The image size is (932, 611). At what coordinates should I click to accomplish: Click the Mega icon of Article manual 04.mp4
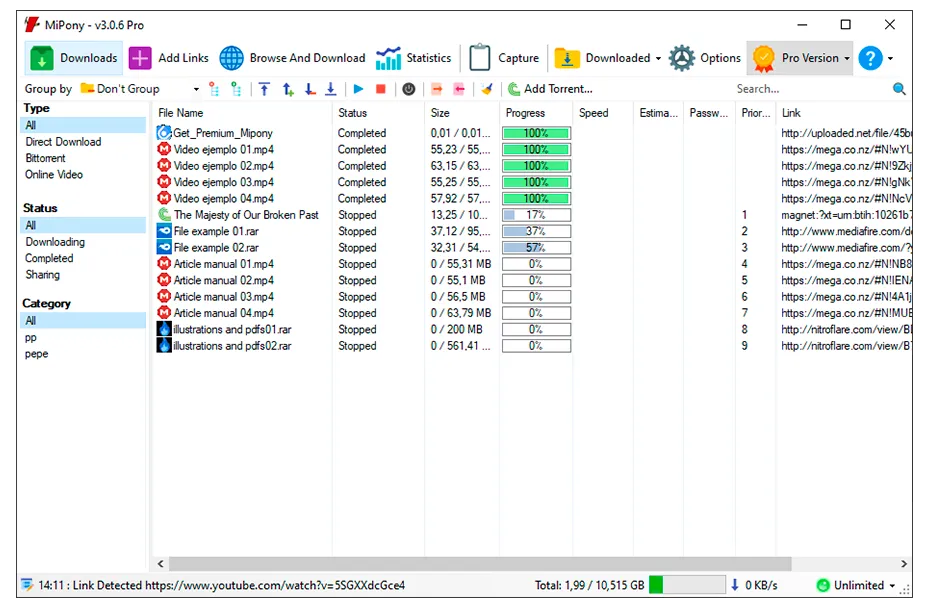click(164, 313)
